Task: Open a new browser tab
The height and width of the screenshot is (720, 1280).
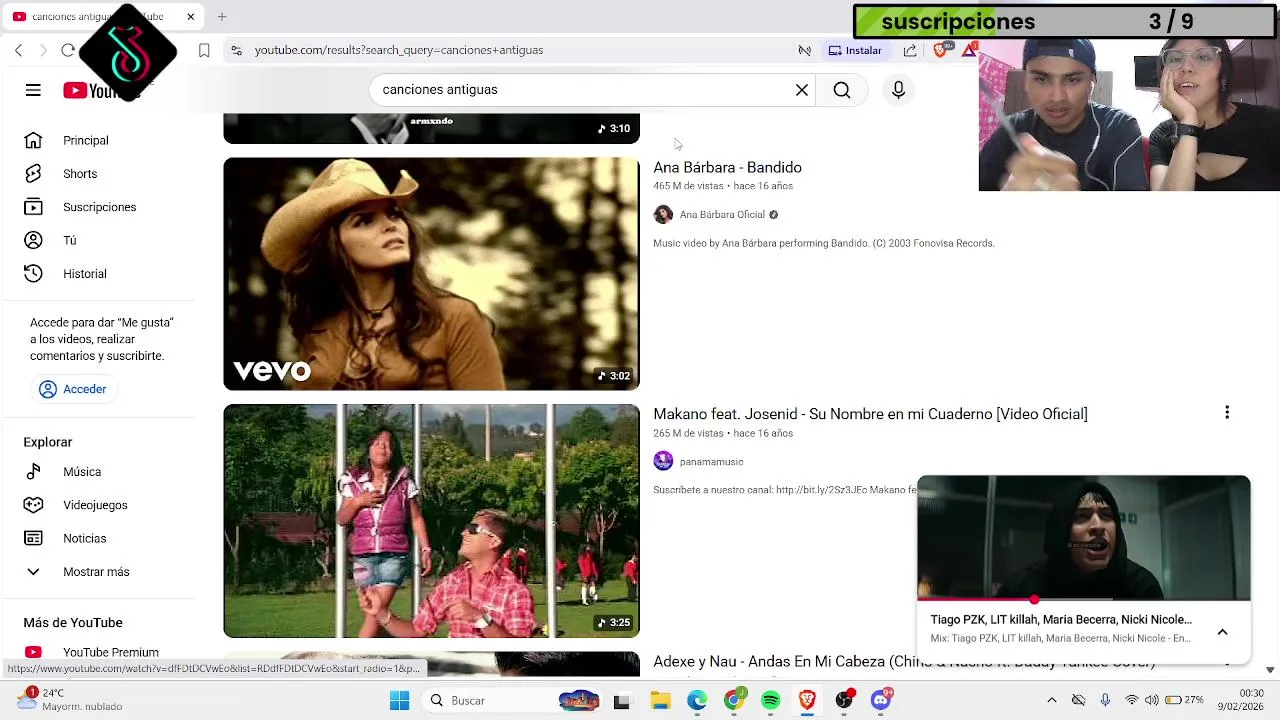Action: [222, 16]
